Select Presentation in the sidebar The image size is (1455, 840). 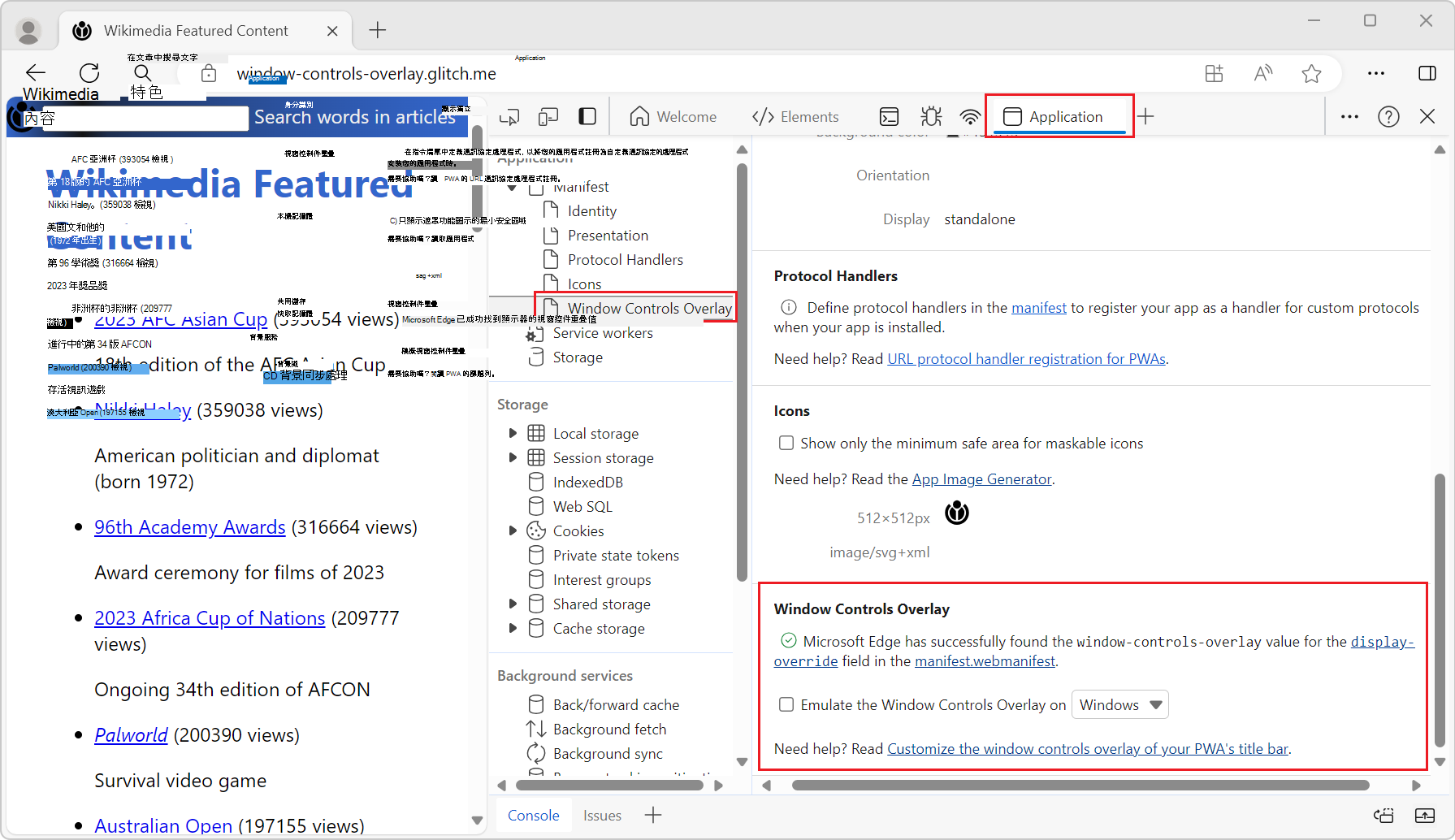pyautogui.click(x=608, y=236)
